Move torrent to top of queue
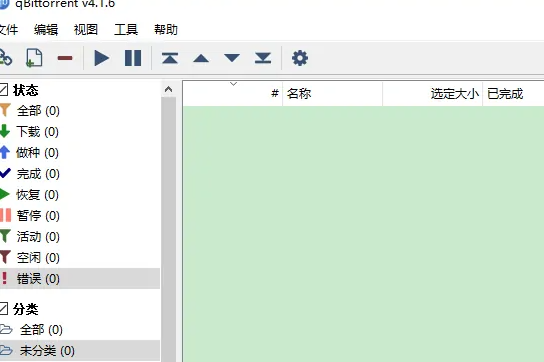The image size is (544, 362). coord(170,58)
